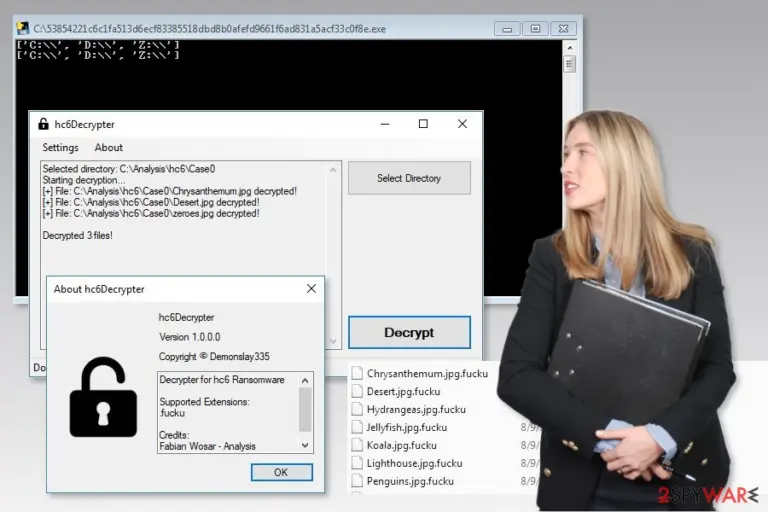
Task: Click the large unlocked padlock image
Action: pos(103,397)
